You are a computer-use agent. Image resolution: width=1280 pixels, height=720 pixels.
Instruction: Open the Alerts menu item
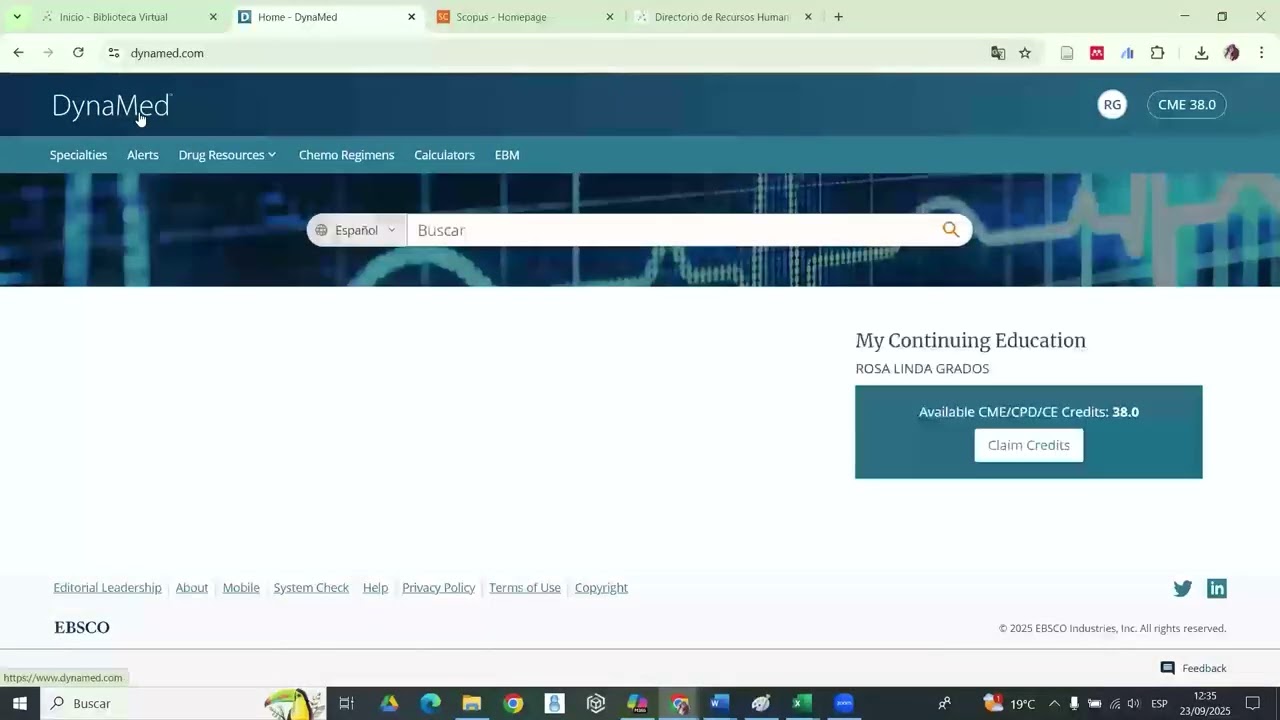click(143, 155)
